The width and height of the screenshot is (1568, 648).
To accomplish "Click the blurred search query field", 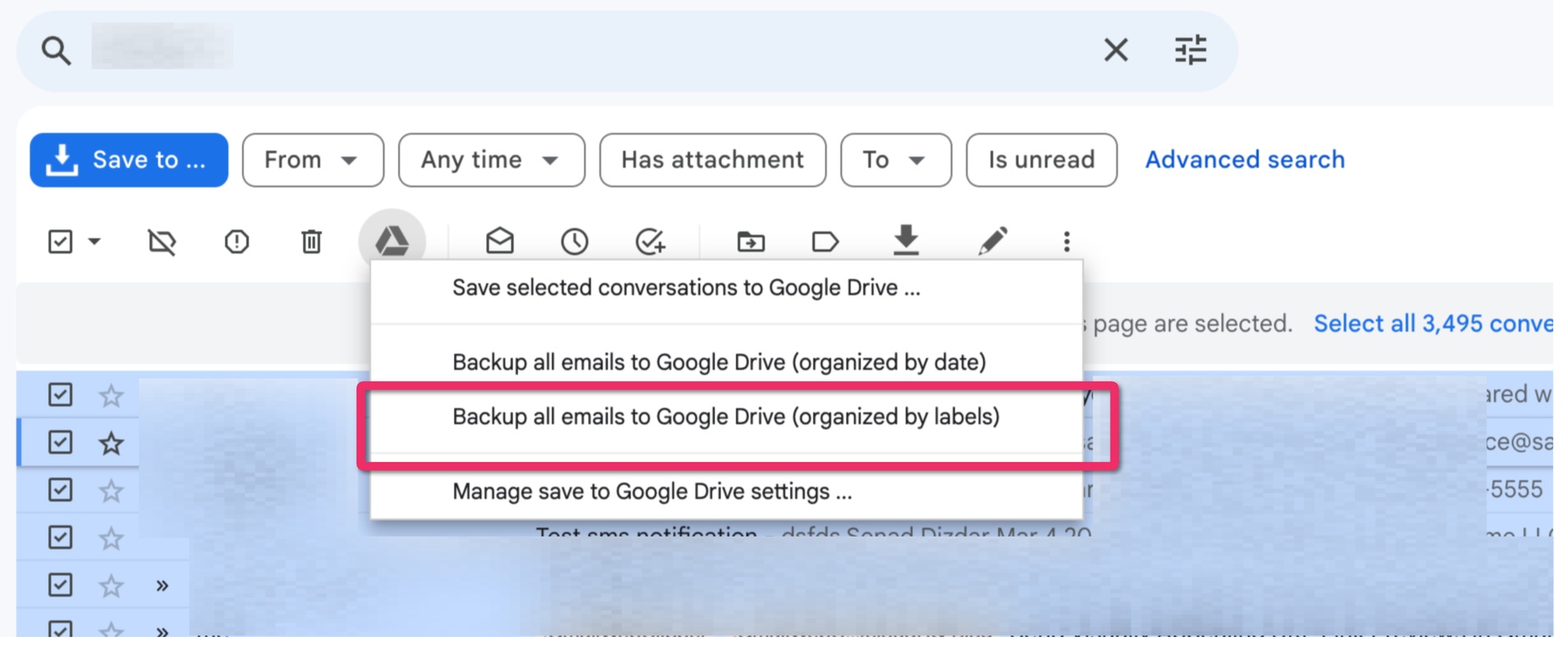I will click(161, 48).
